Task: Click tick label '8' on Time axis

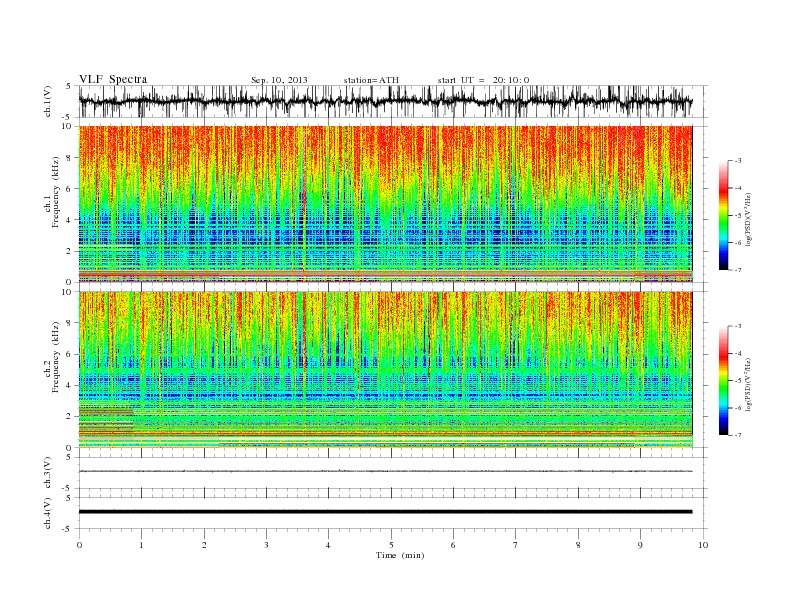Action: [578, 545]
